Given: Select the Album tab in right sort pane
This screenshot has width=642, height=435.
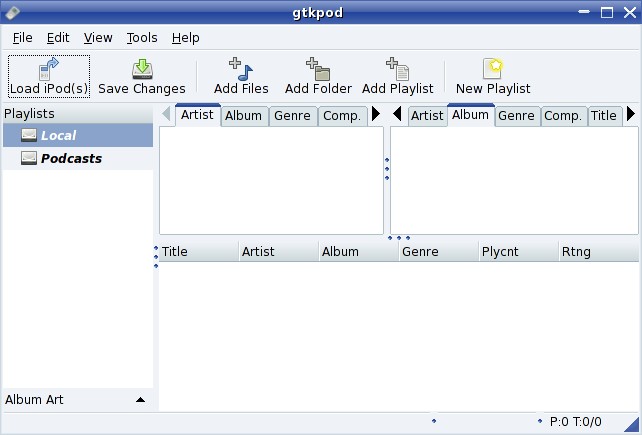Looking at the screenshot, I should 470,115.
